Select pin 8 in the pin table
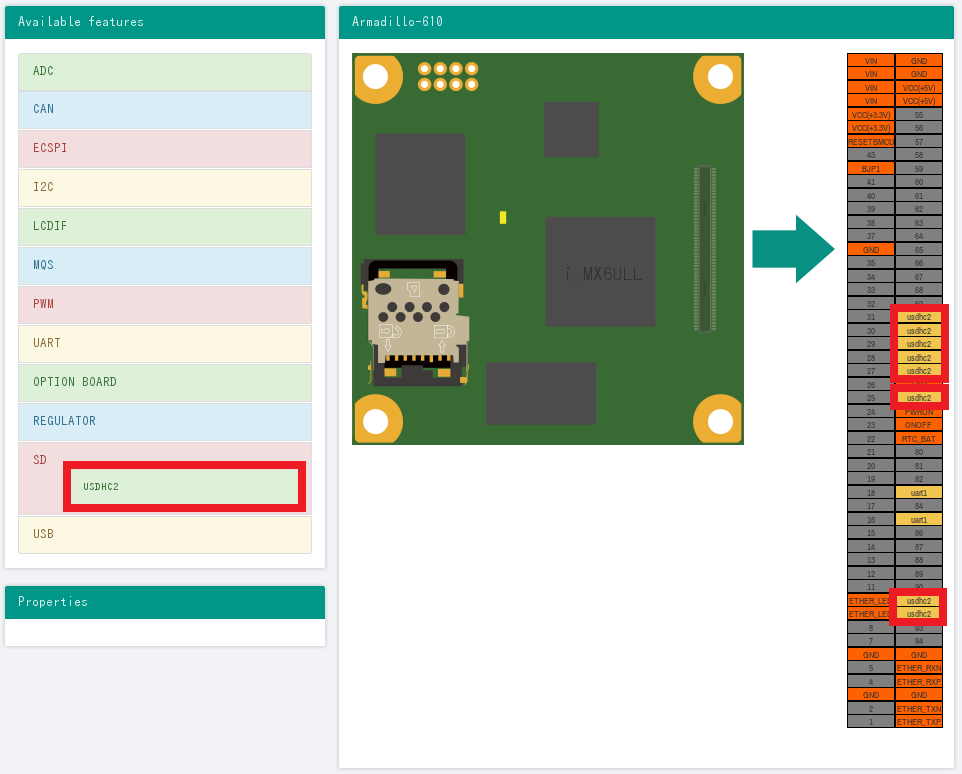This screenshot has width=962, height=774. tap(871, 627)
